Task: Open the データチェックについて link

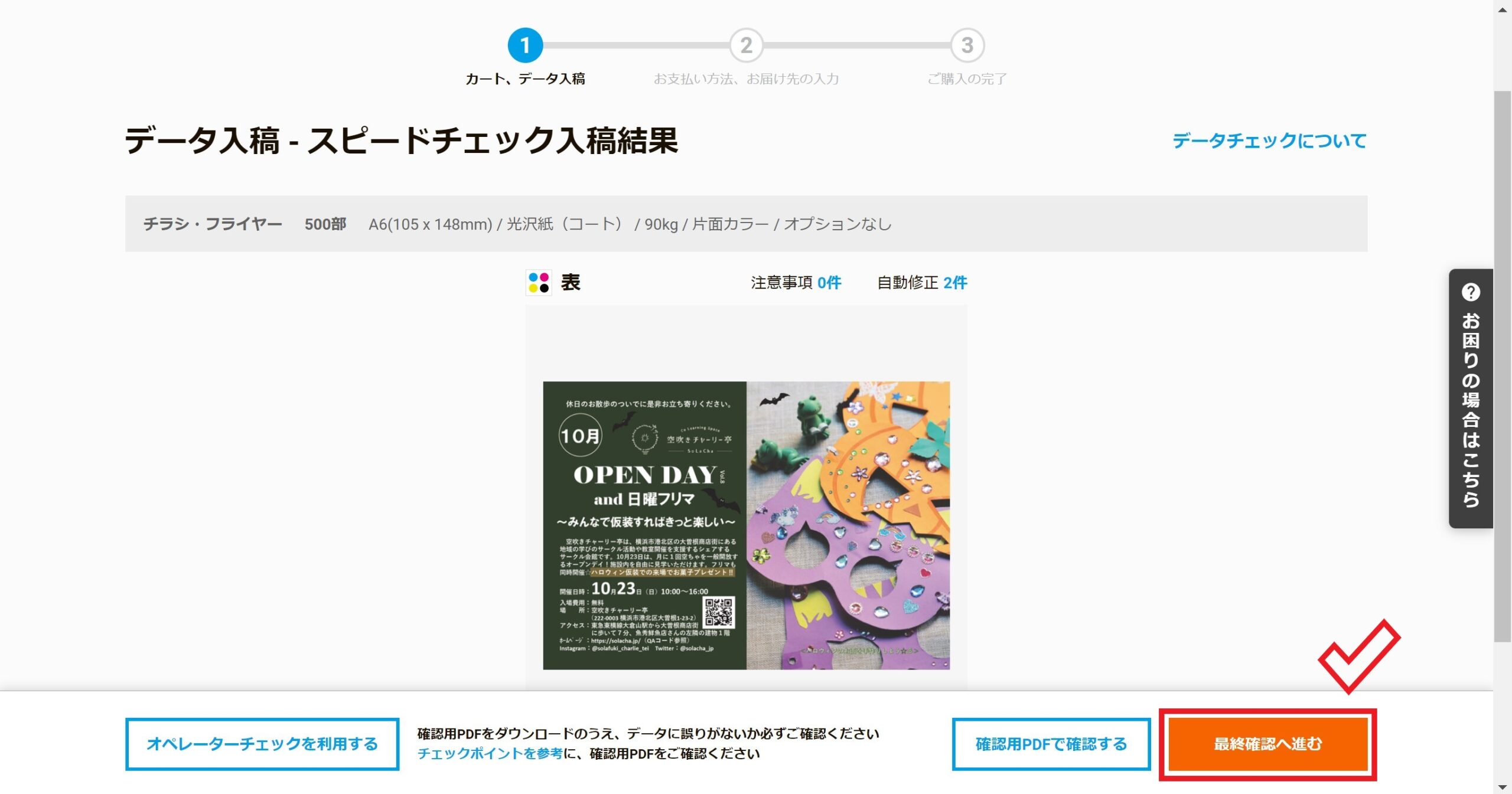Action: (x=1269, y=140)
